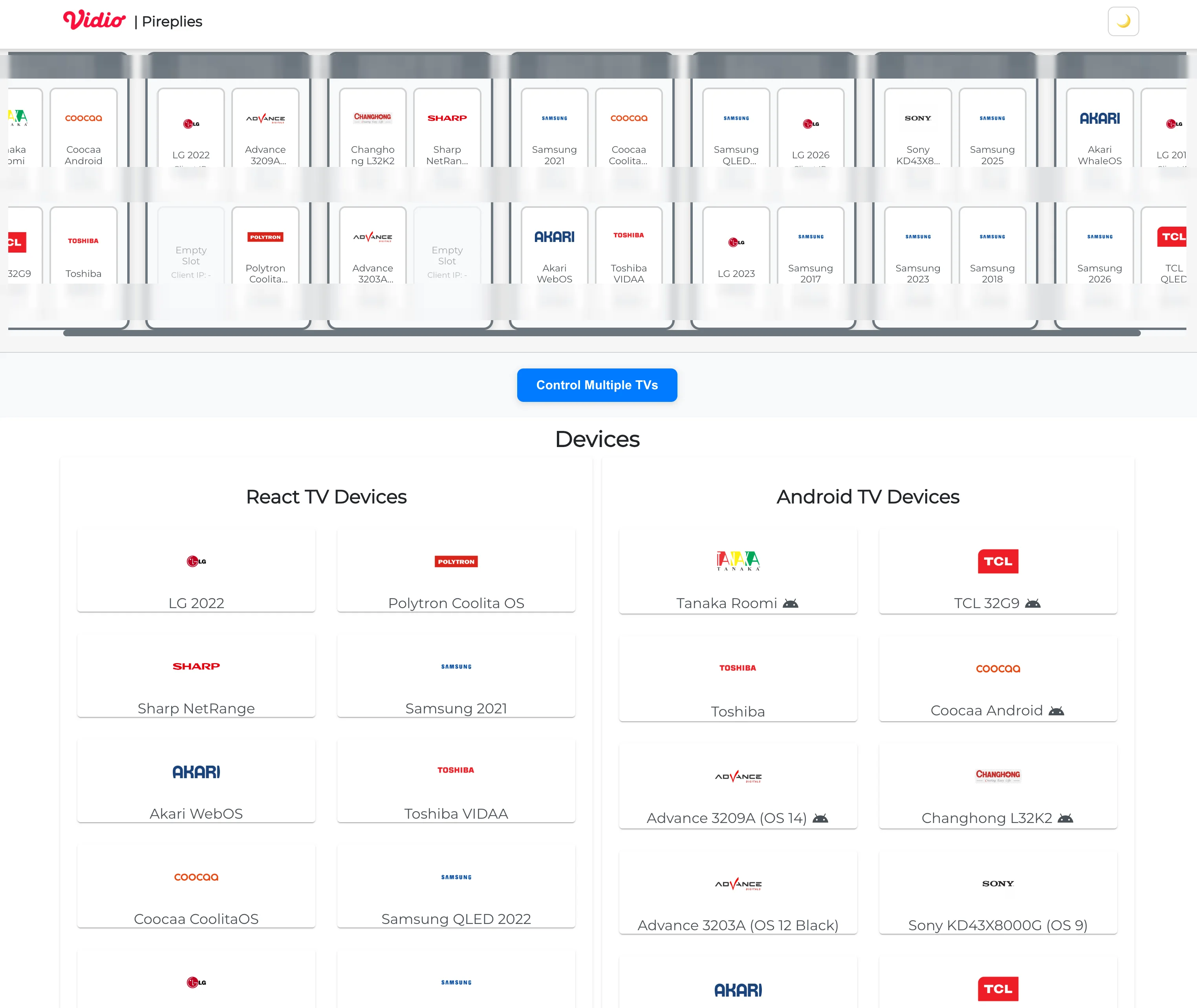Click the "Pireplies" header title
Screen dimensions: 1197x1008
point(172,22)
